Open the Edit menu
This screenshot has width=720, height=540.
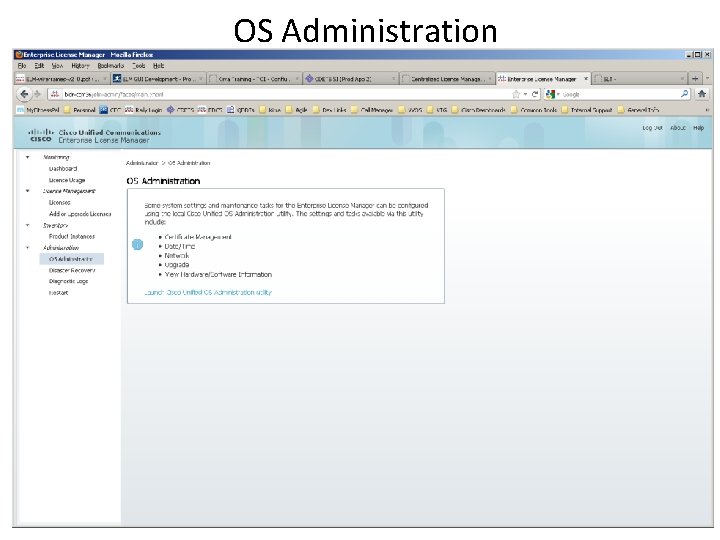coord(39,66)
